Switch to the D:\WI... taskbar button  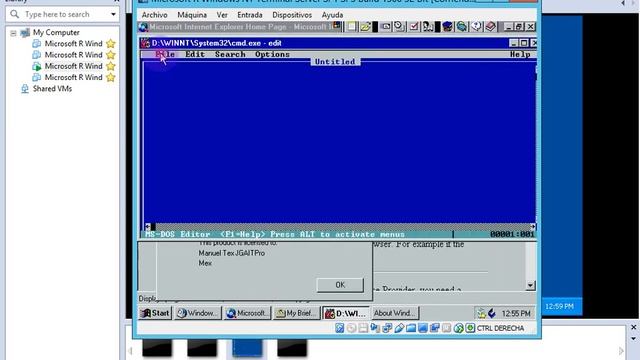coord(346,313)
